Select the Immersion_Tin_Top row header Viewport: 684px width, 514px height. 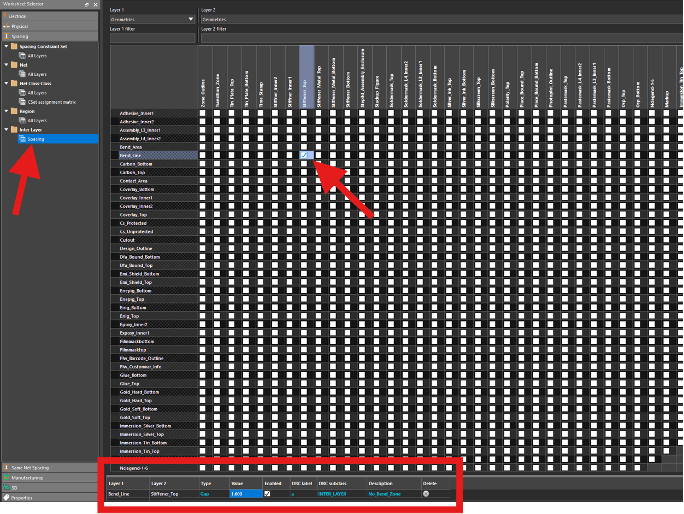(154, 451)
